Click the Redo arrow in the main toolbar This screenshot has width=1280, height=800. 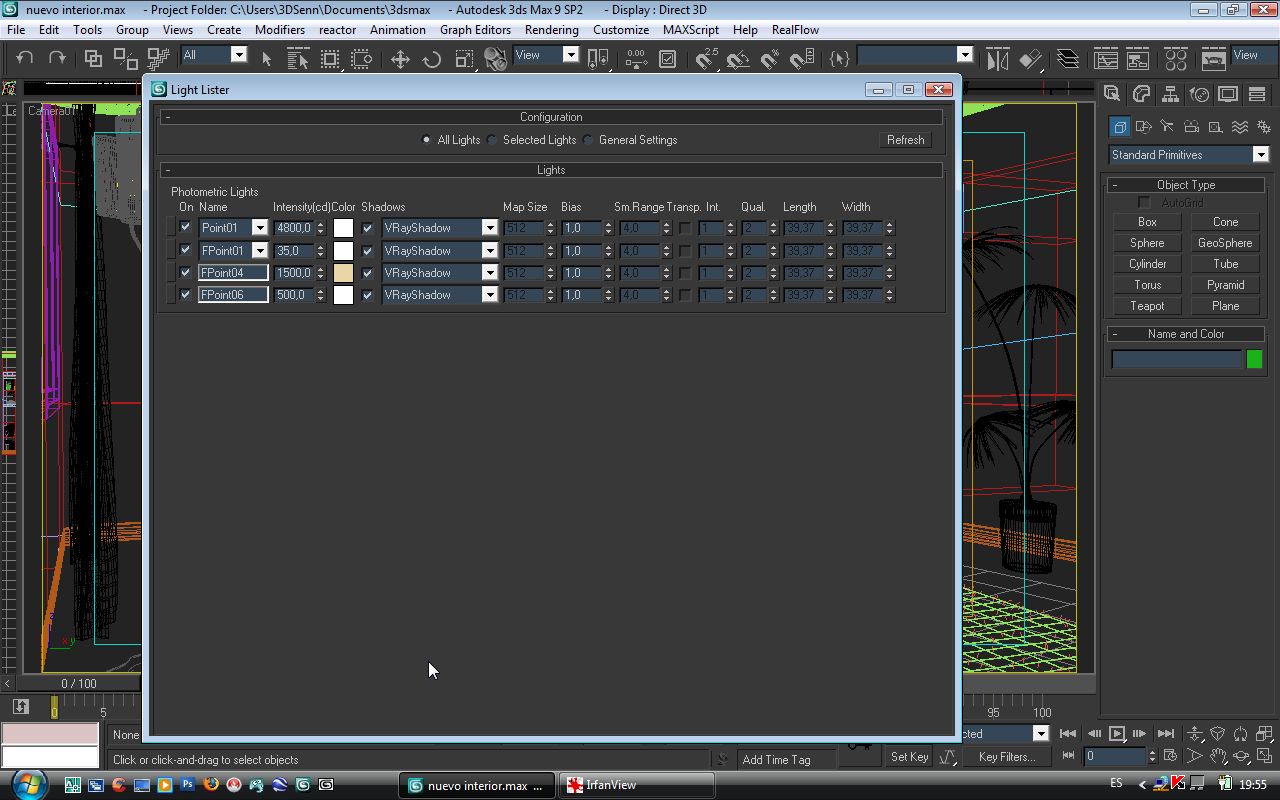point(57,58)
